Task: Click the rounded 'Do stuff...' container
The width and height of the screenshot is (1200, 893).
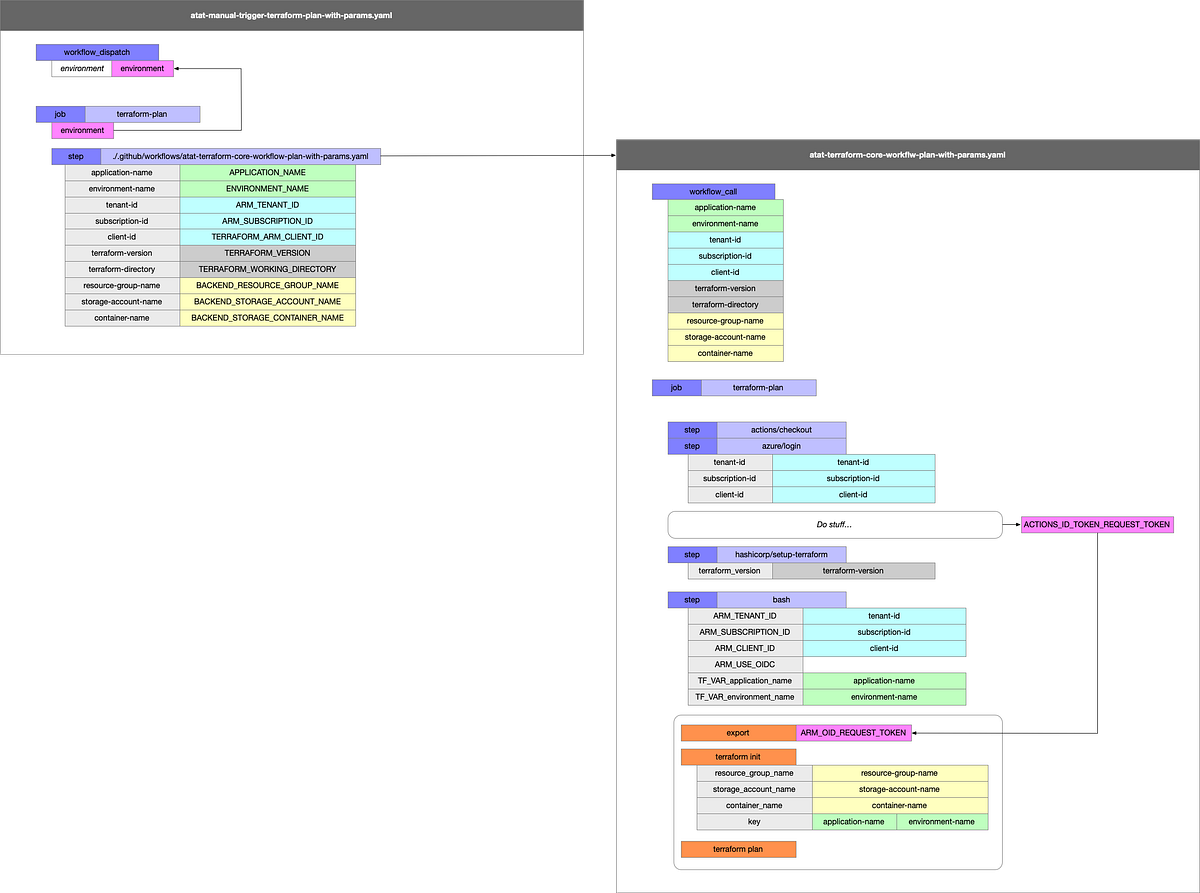Action: (x=834, y=524)
